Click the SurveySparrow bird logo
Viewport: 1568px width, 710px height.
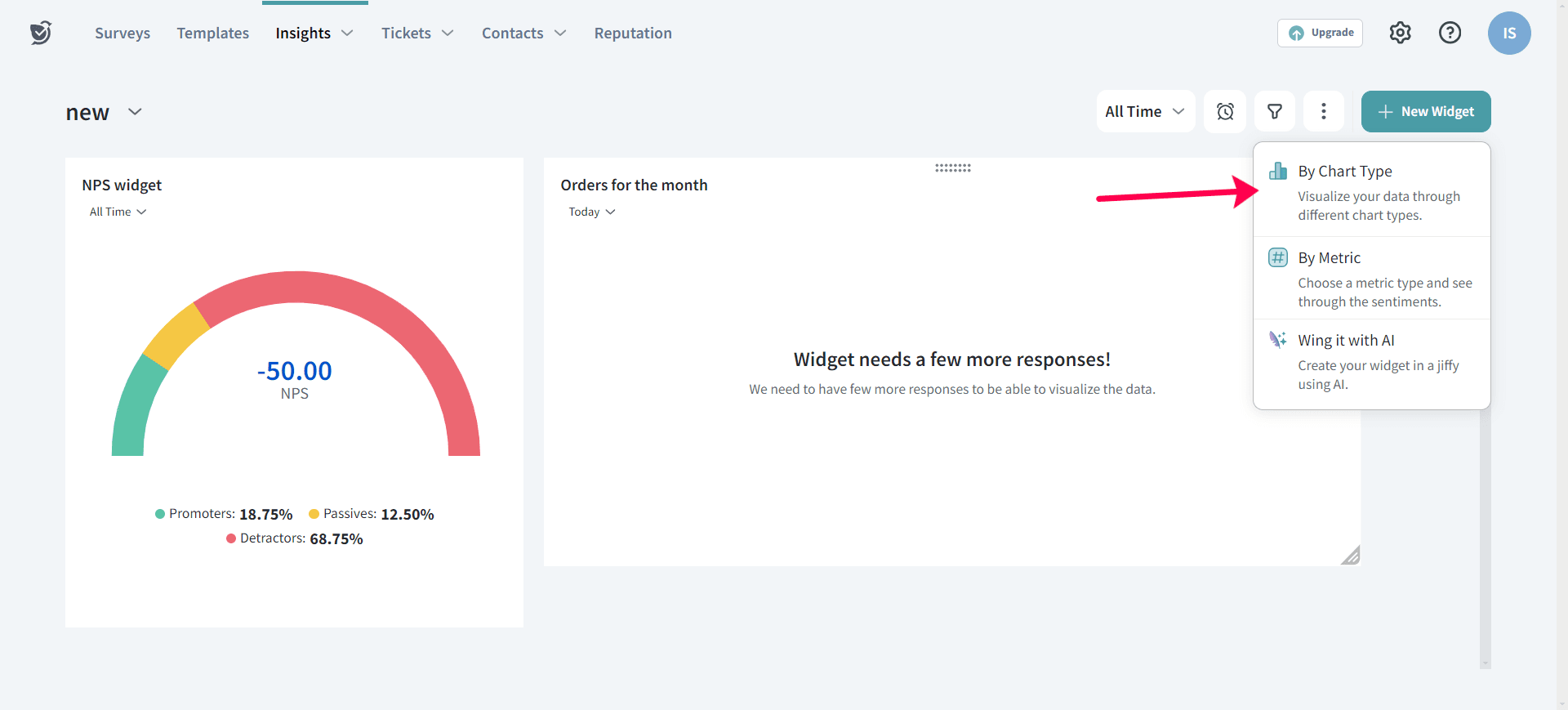coord(41,33)
